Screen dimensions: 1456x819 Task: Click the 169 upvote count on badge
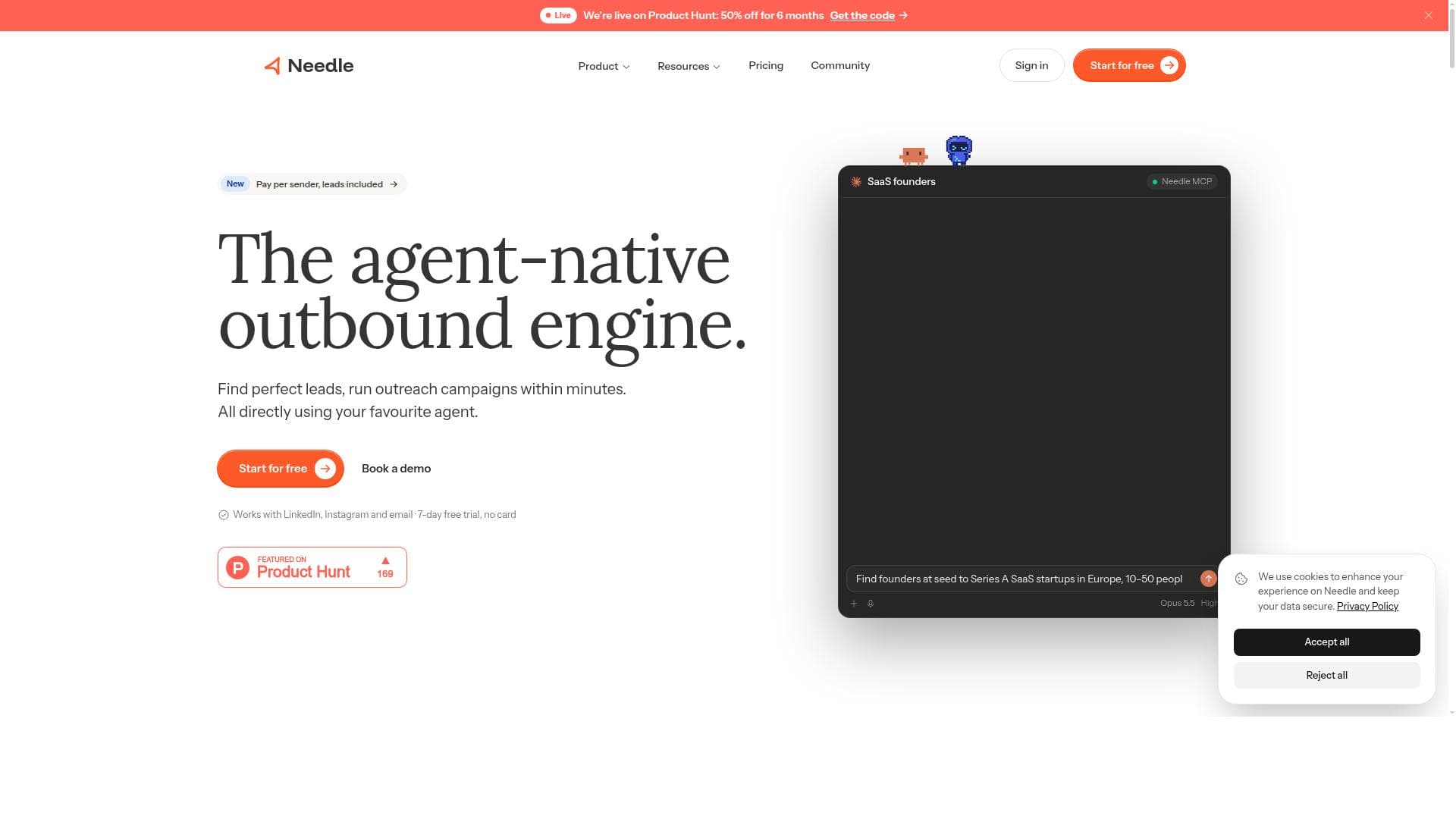(385, 574)
